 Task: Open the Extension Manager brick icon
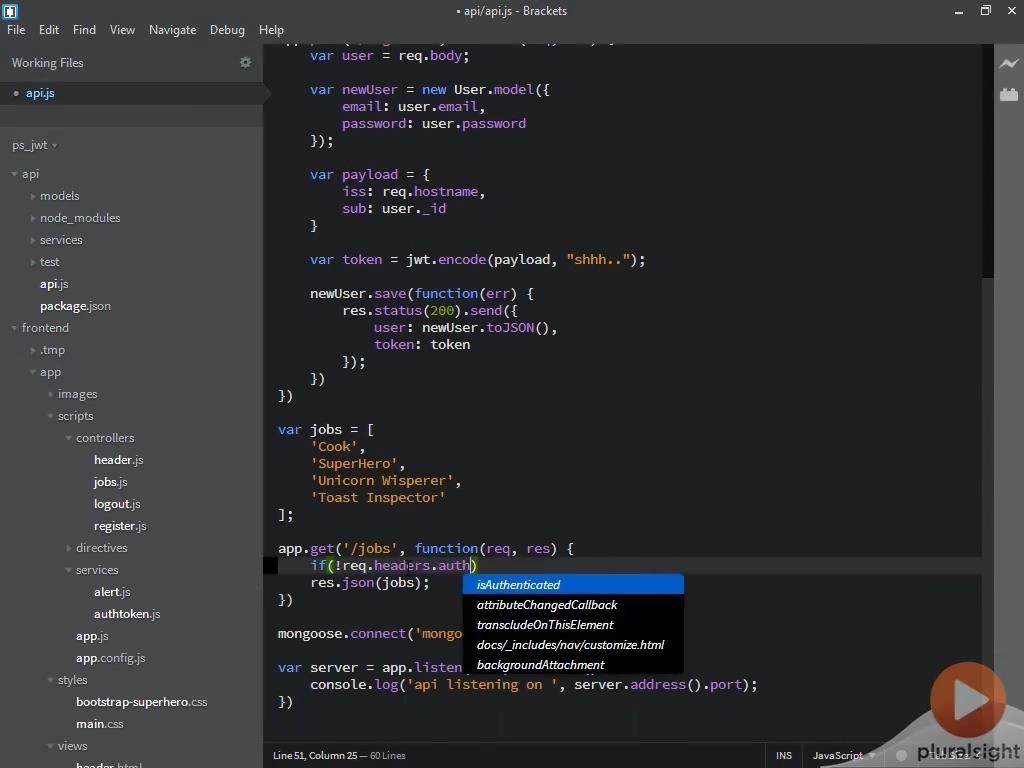tap(1008, 95)
